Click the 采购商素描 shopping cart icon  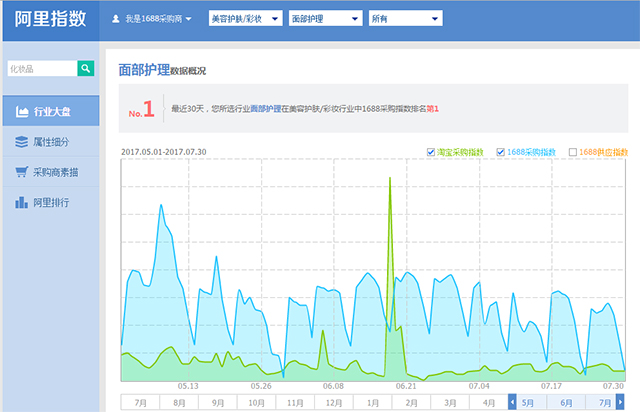pos(22,172)
